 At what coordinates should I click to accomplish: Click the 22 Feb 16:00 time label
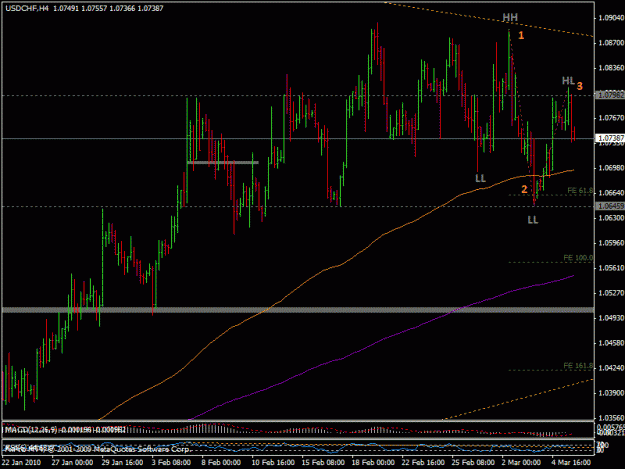click(x=423, y=462)
